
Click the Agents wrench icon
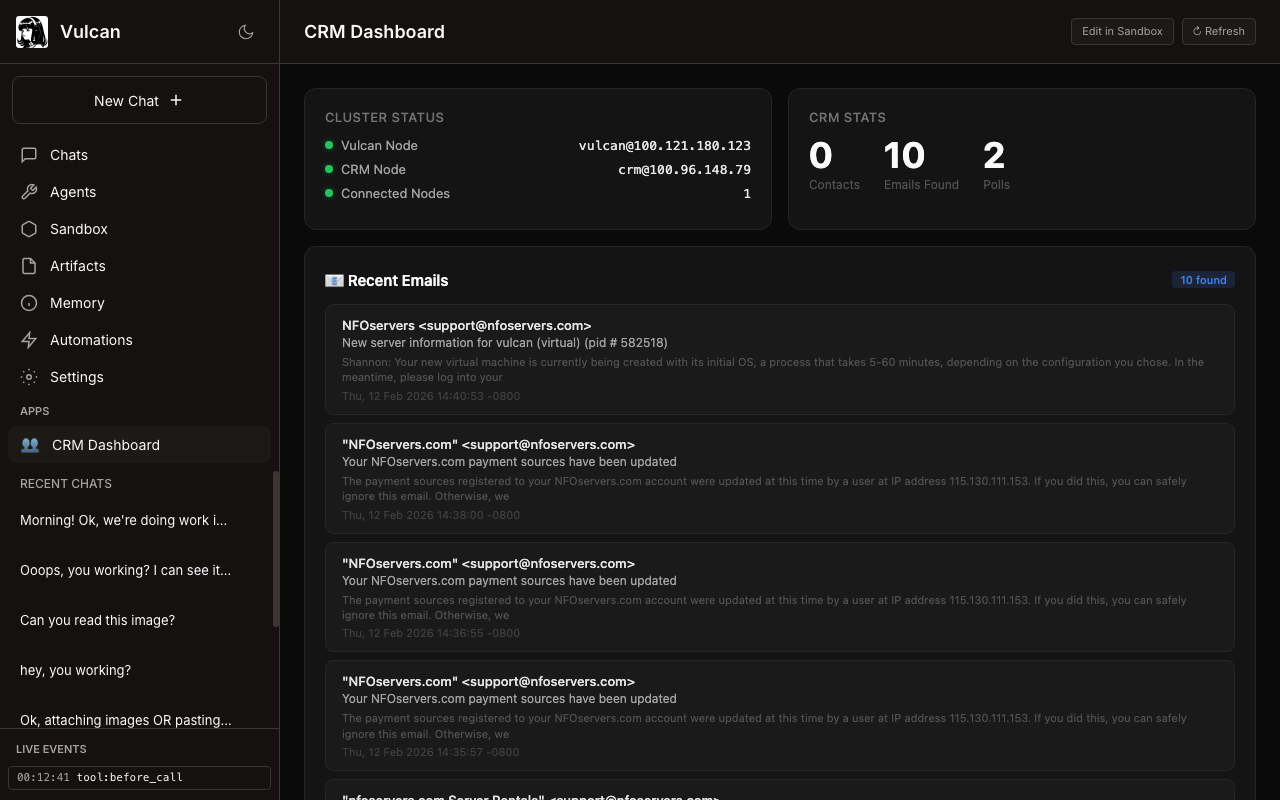click(29, 192)
